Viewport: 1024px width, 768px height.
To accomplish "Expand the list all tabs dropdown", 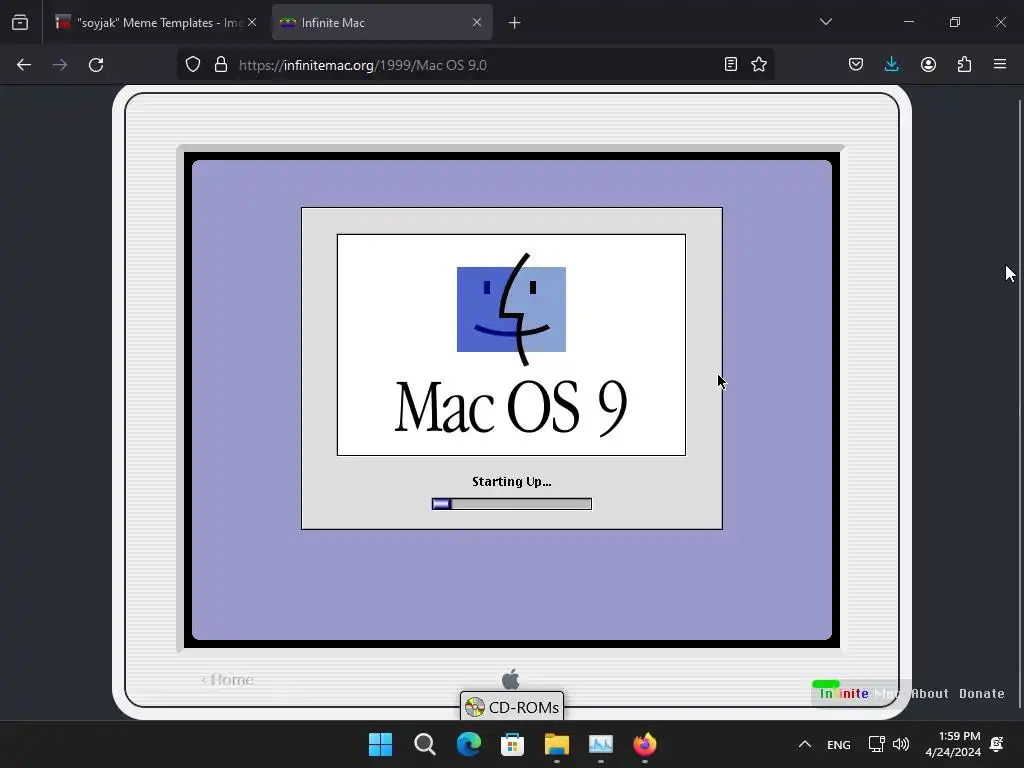I will [825, 22].
